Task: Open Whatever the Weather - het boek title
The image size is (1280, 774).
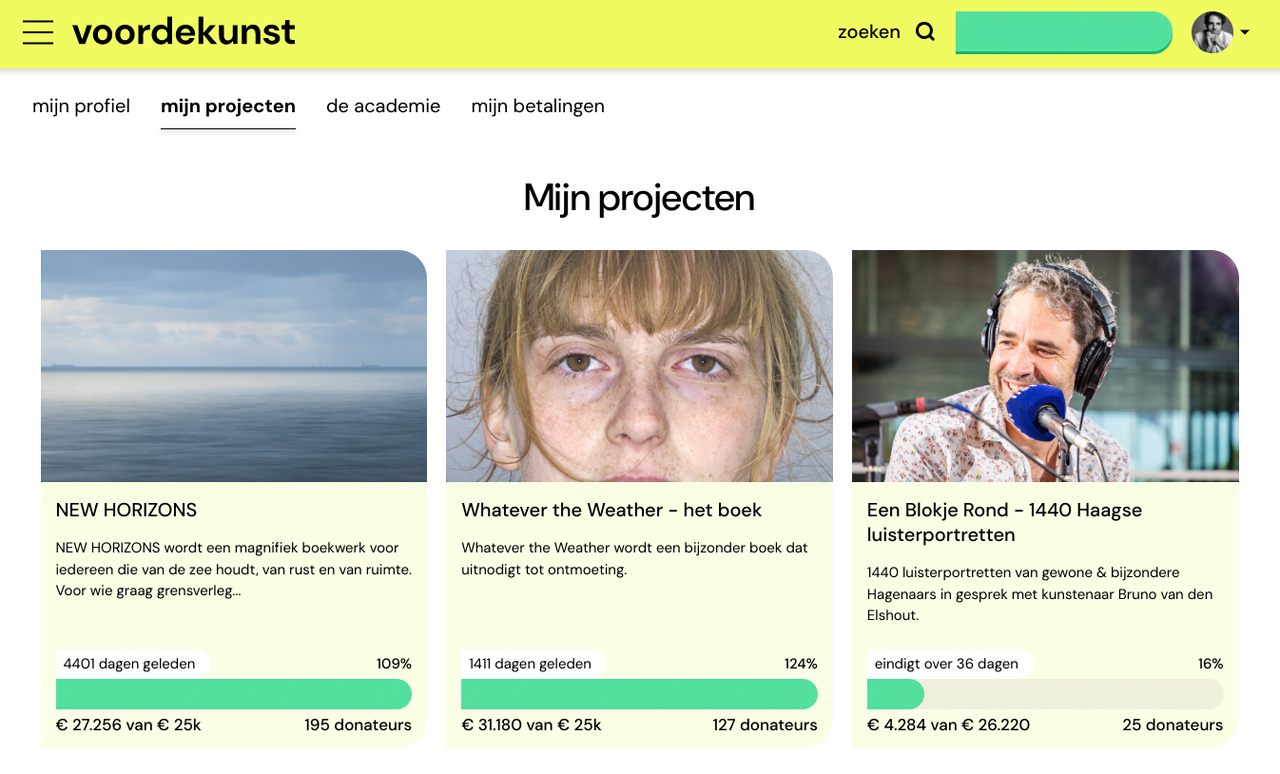Action: (611, 510)
